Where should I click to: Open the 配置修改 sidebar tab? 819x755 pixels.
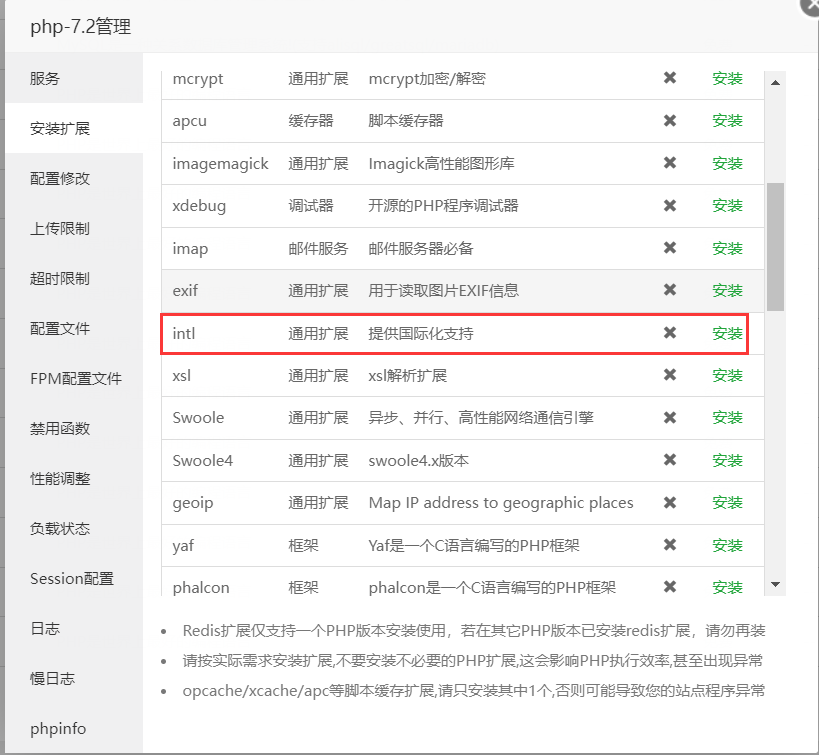(x=74, y=178)
